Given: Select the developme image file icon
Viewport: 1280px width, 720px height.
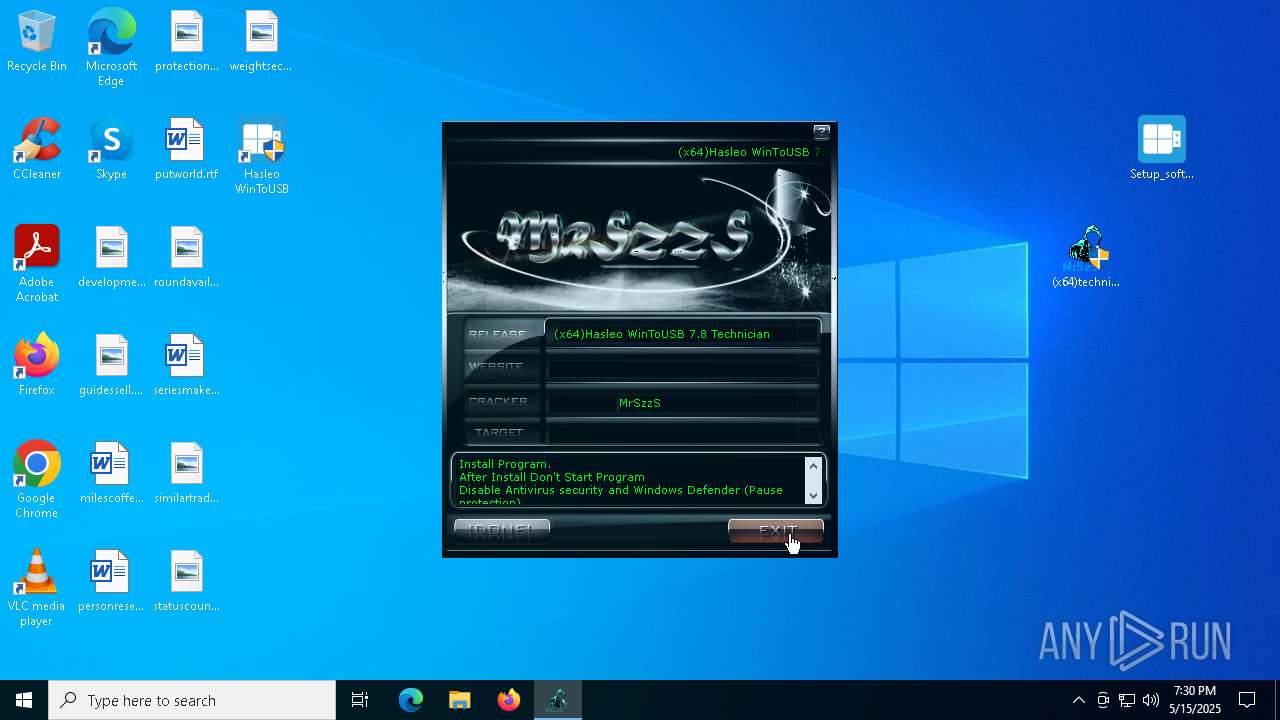Looking at the screenshot, I should (x=111, y=257).
